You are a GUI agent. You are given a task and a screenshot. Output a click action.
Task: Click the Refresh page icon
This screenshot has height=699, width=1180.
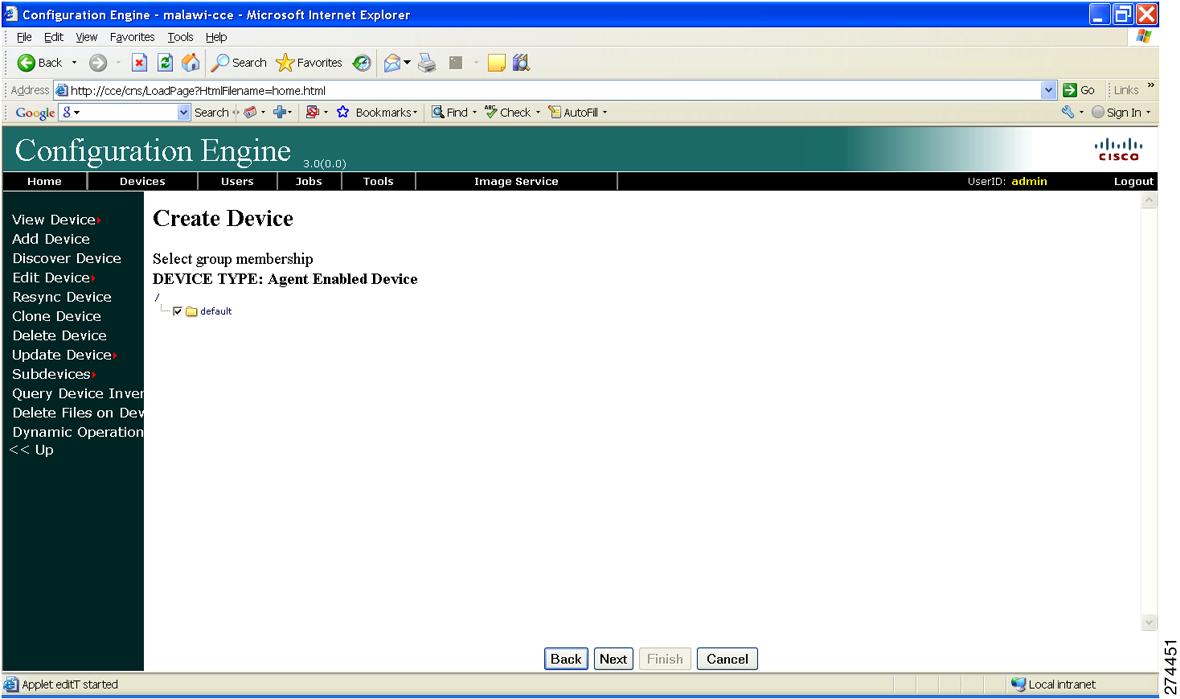tap(165, 62)
